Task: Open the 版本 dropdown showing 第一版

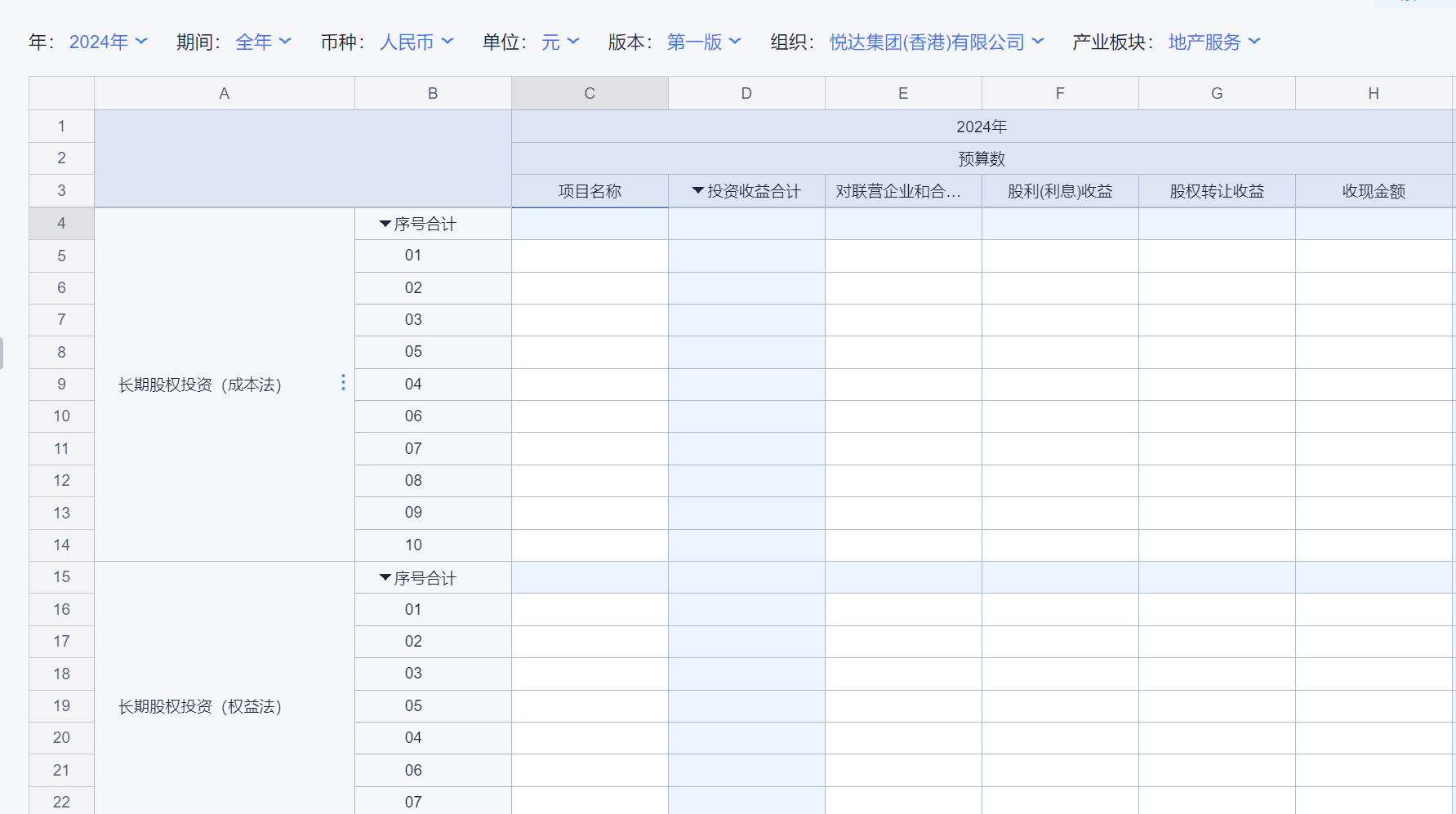Action: tap(704, 42)
